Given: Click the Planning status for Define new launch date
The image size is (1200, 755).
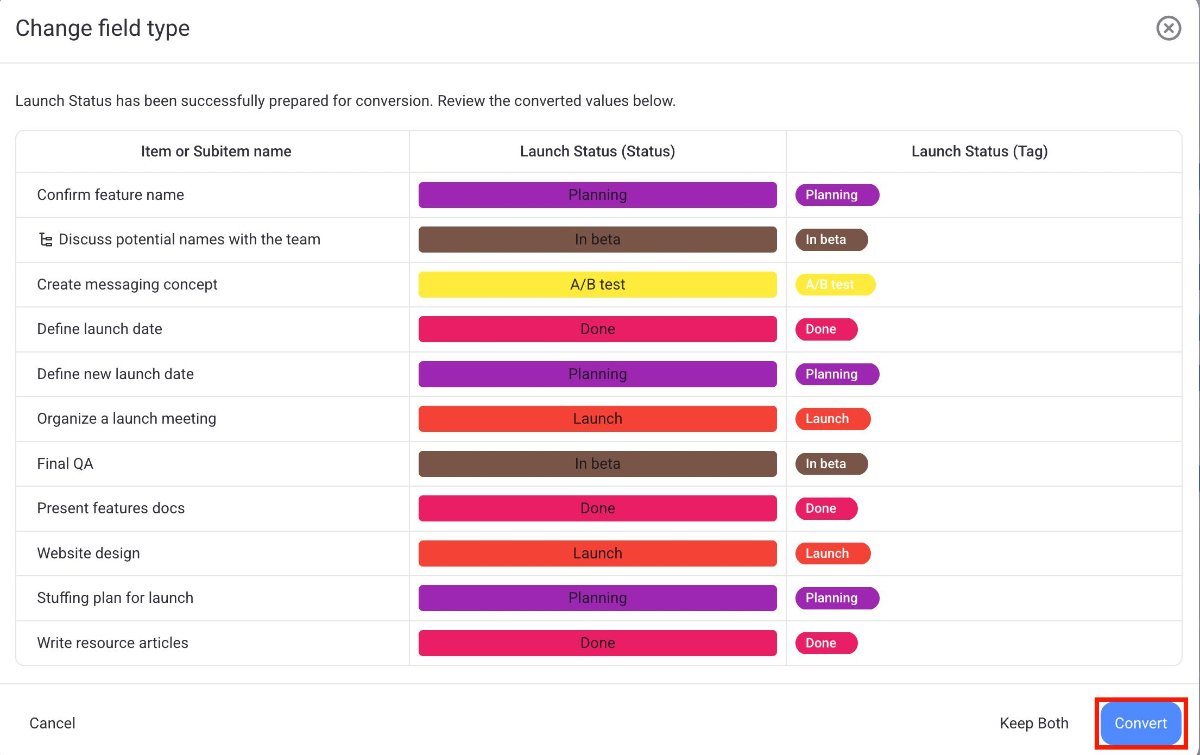Looking at the screenshot, I should (597, 374).
